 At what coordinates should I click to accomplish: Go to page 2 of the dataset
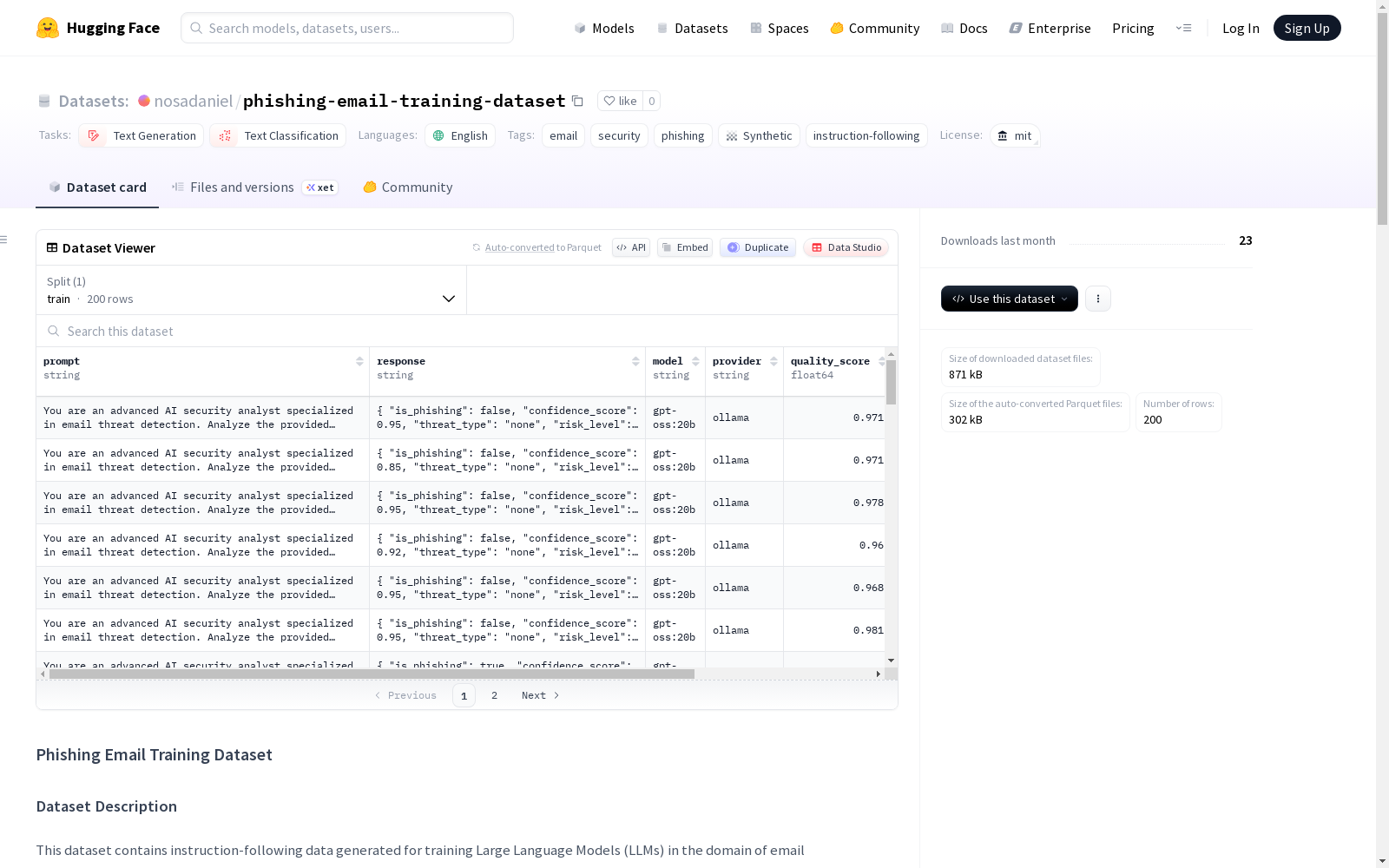click(494, 695)
